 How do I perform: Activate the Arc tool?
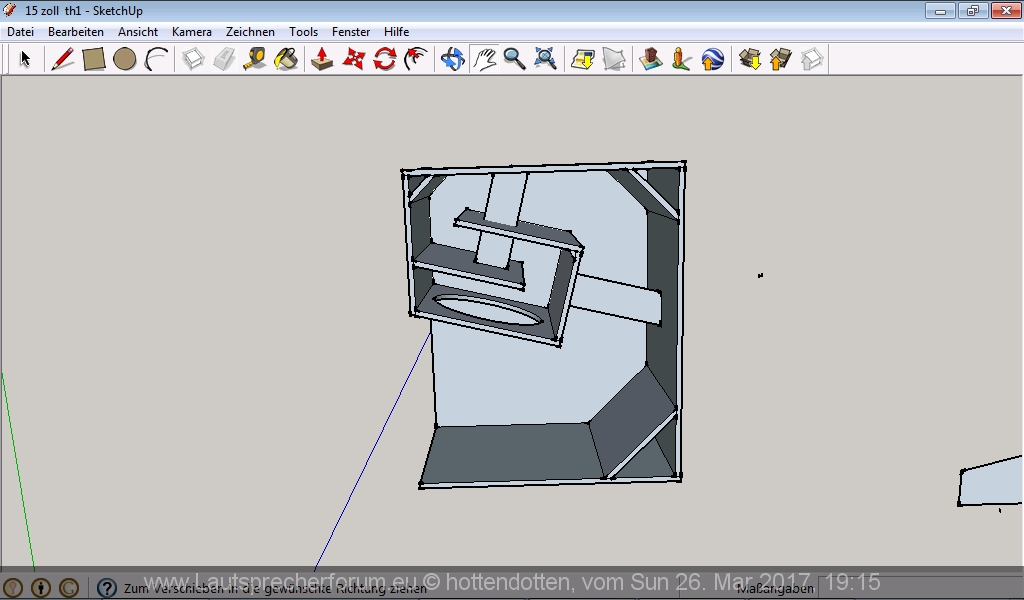pos(156,59)
